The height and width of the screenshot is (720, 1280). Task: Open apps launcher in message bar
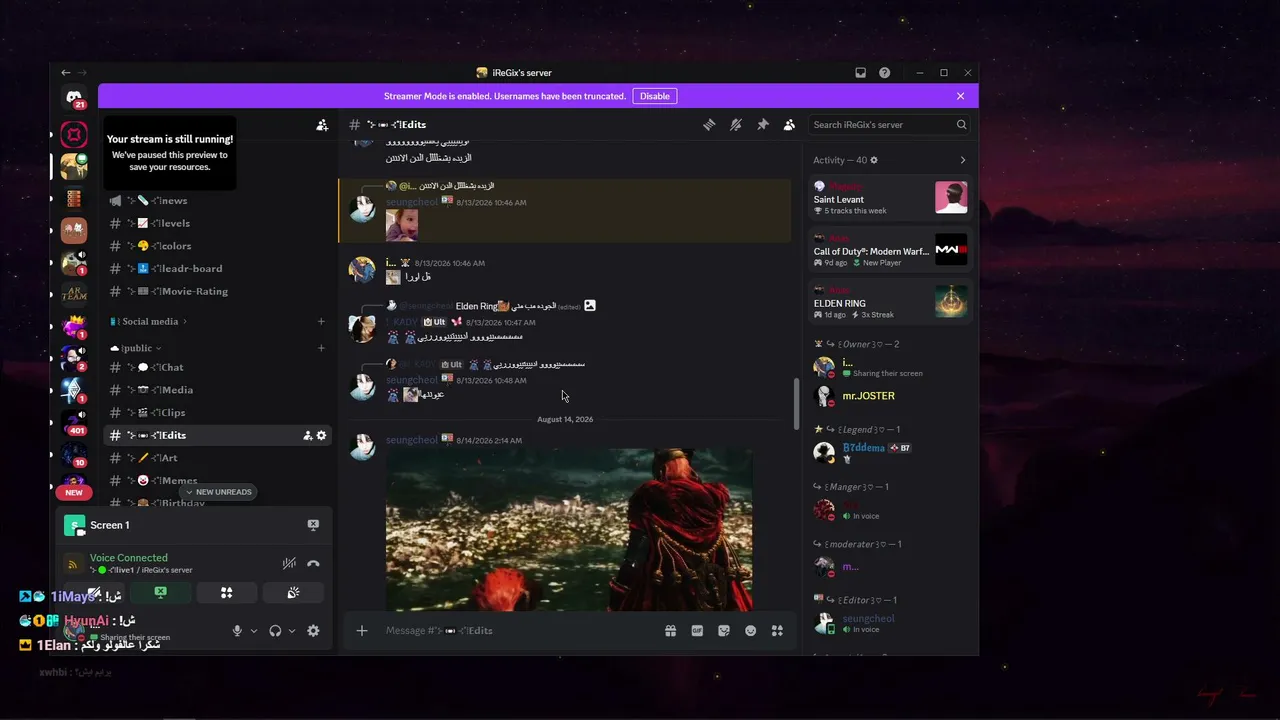pos(777,631)
